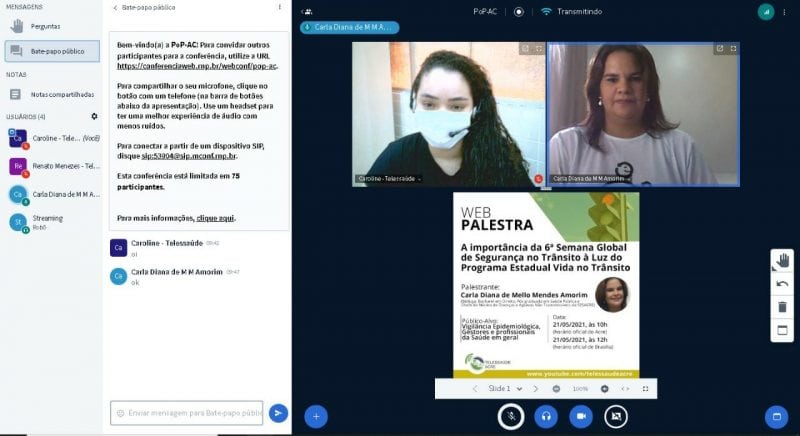Click the raise hand tool icon
800x436 pixels.
[782, 260]
